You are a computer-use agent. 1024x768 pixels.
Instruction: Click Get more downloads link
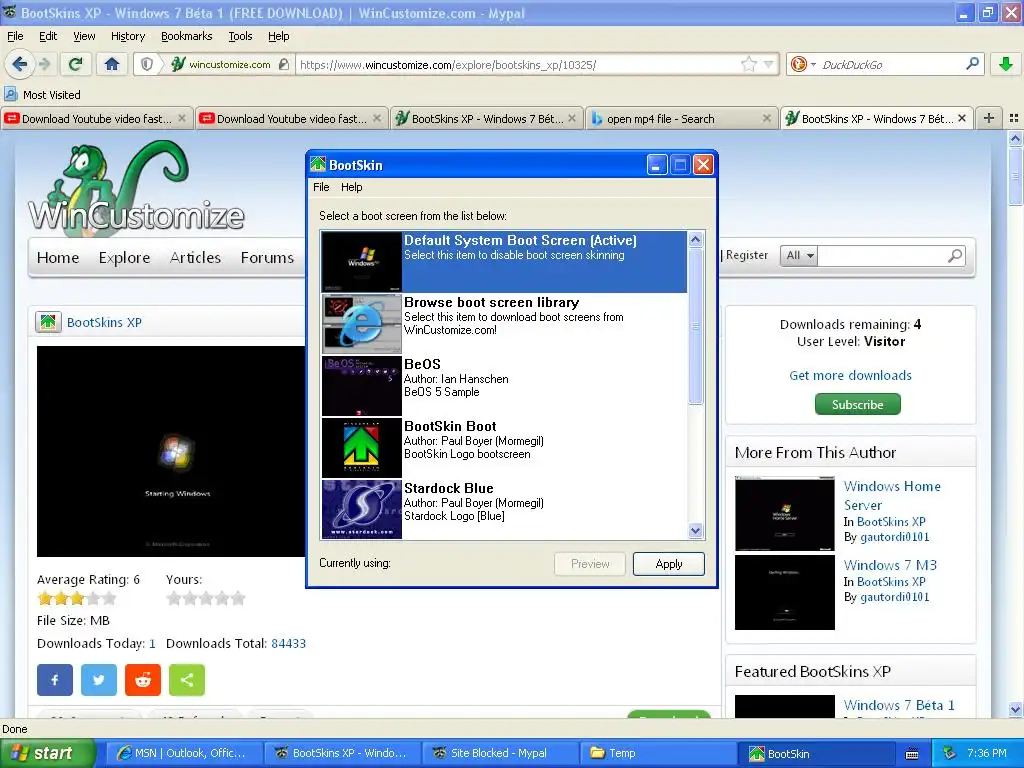(x=850, y=376)
